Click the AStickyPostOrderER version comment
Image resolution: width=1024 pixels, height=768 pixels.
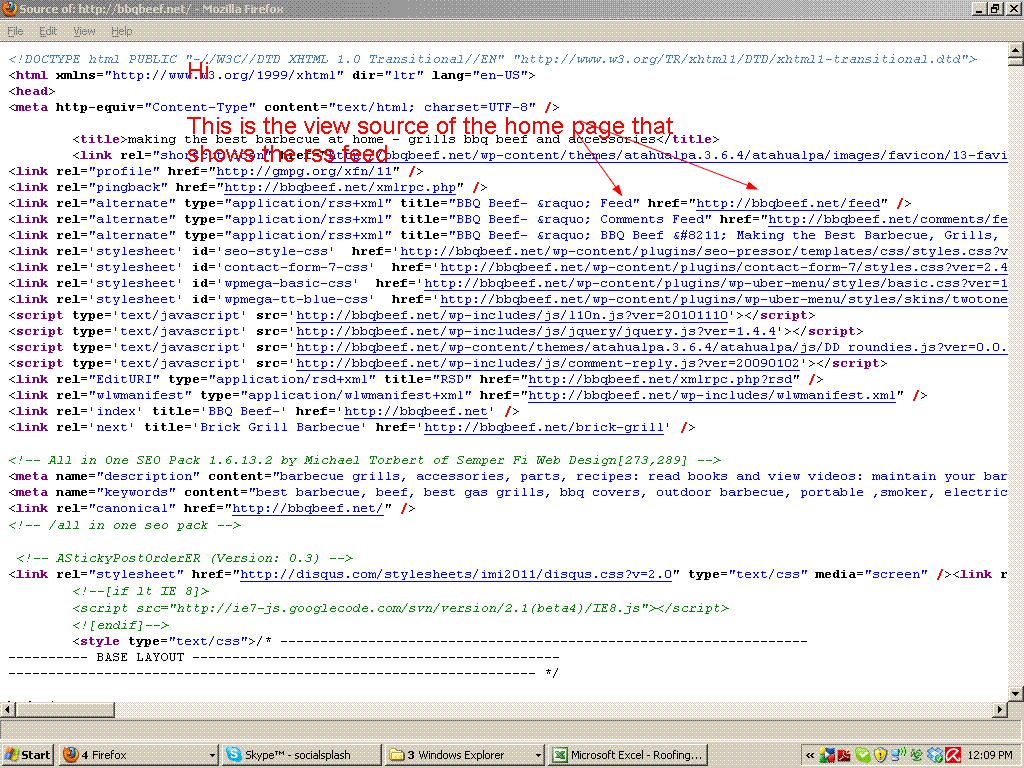pyautogui.click(x=184, y=558)
